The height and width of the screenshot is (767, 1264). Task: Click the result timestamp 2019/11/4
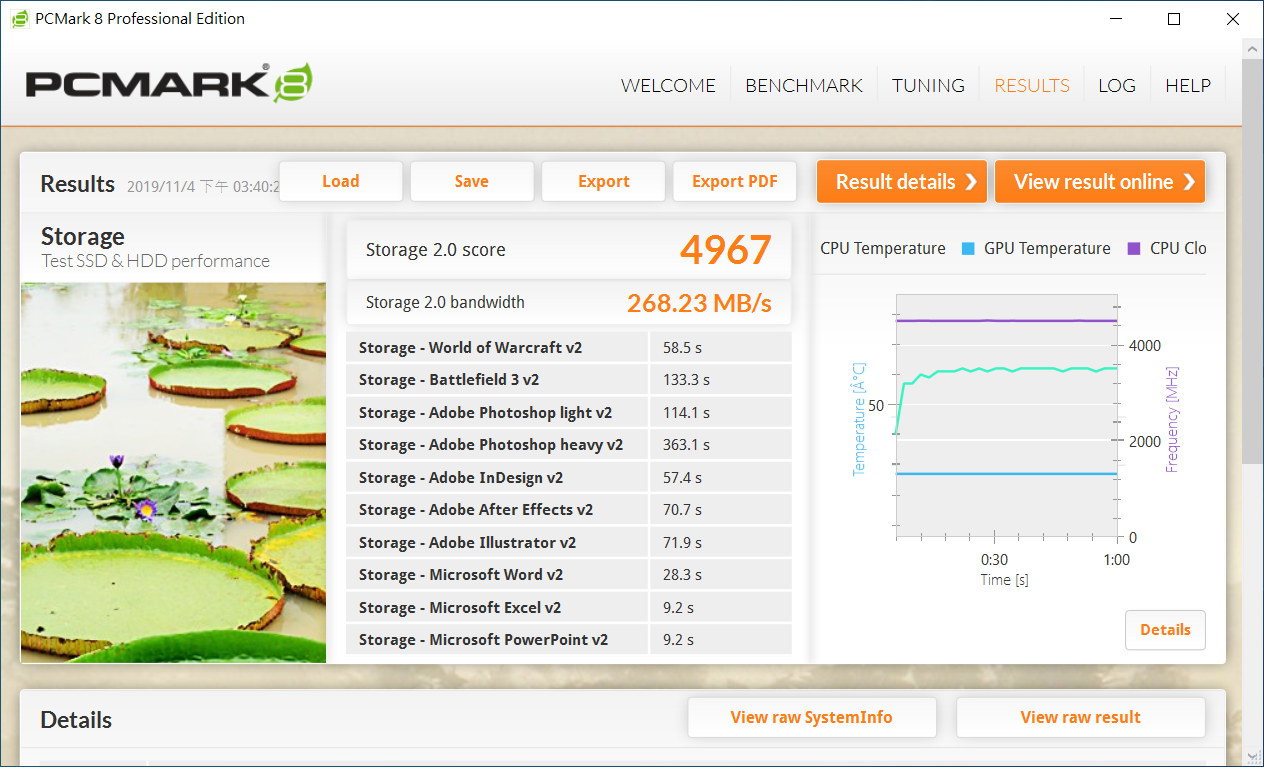(x=203, y=186)
